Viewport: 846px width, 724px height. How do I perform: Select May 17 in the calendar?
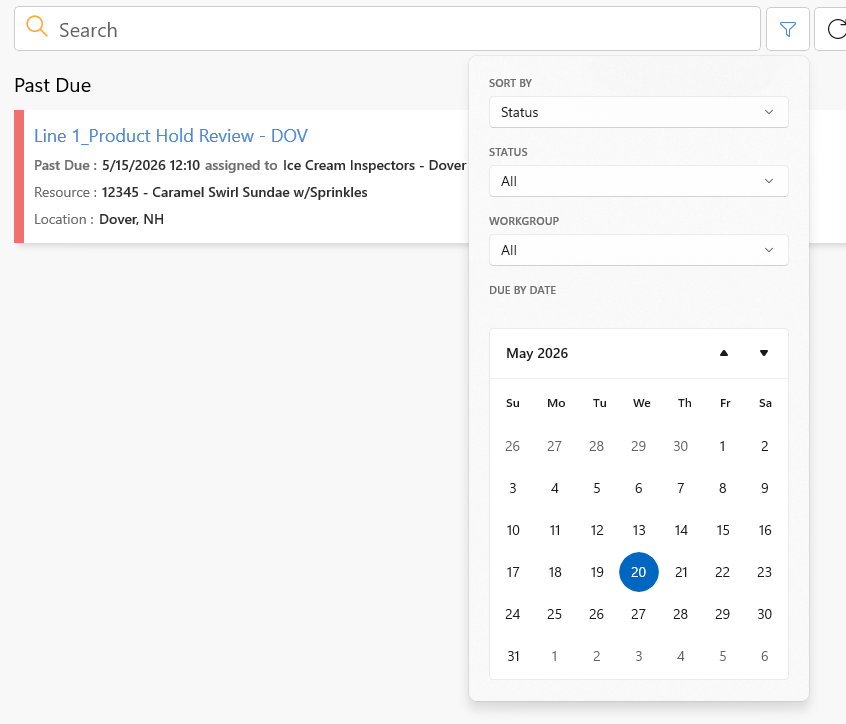click(513, 572)
